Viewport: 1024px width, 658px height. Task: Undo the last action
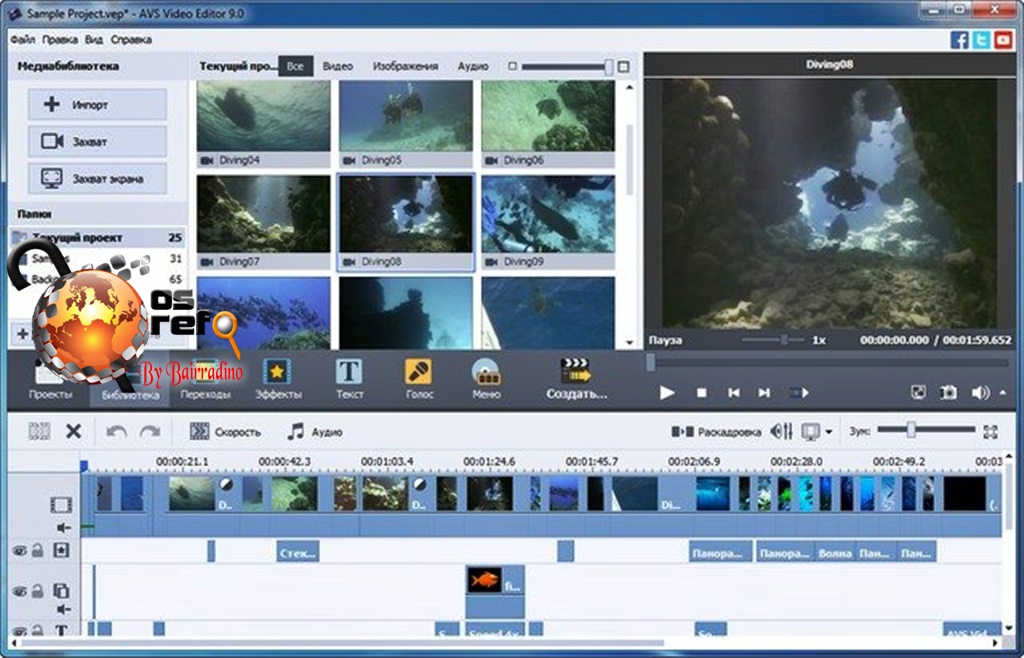tap(116, 431)
